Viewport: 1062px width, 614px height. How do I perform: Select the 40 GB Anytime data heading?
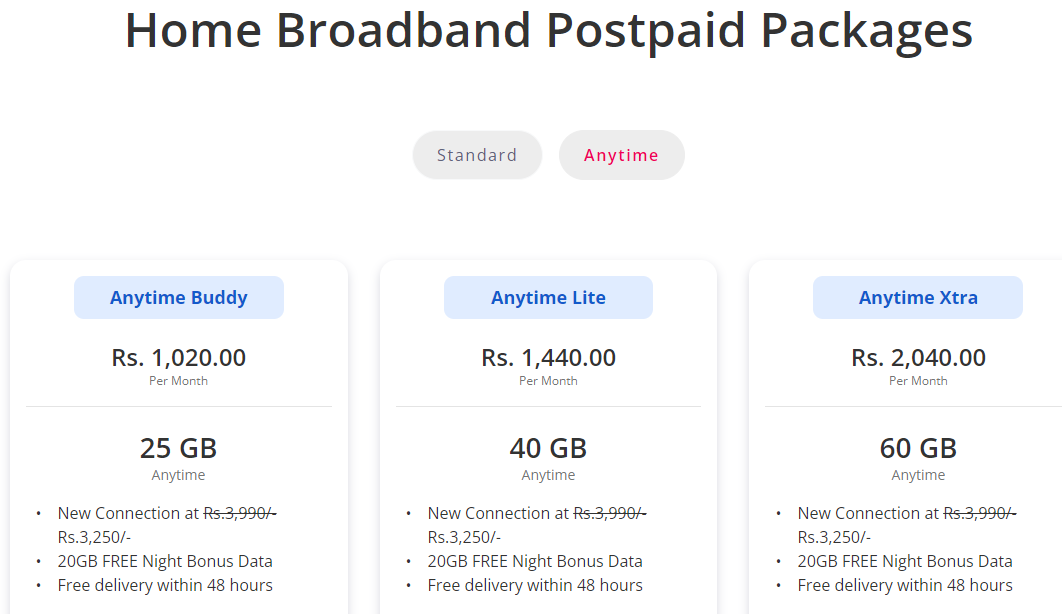pyautogui.click(x=549, y=448)
